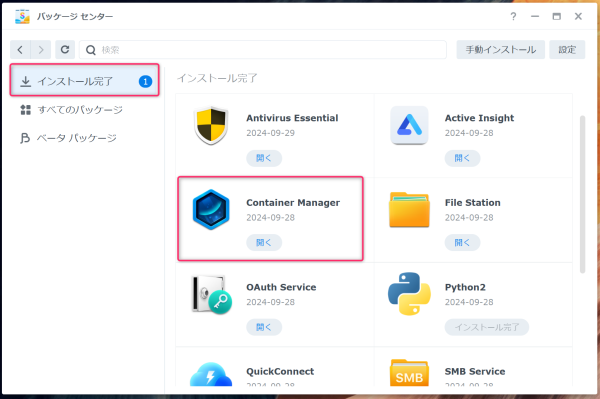
Task: Click the Python2 title
Action: tap(465, 287)
